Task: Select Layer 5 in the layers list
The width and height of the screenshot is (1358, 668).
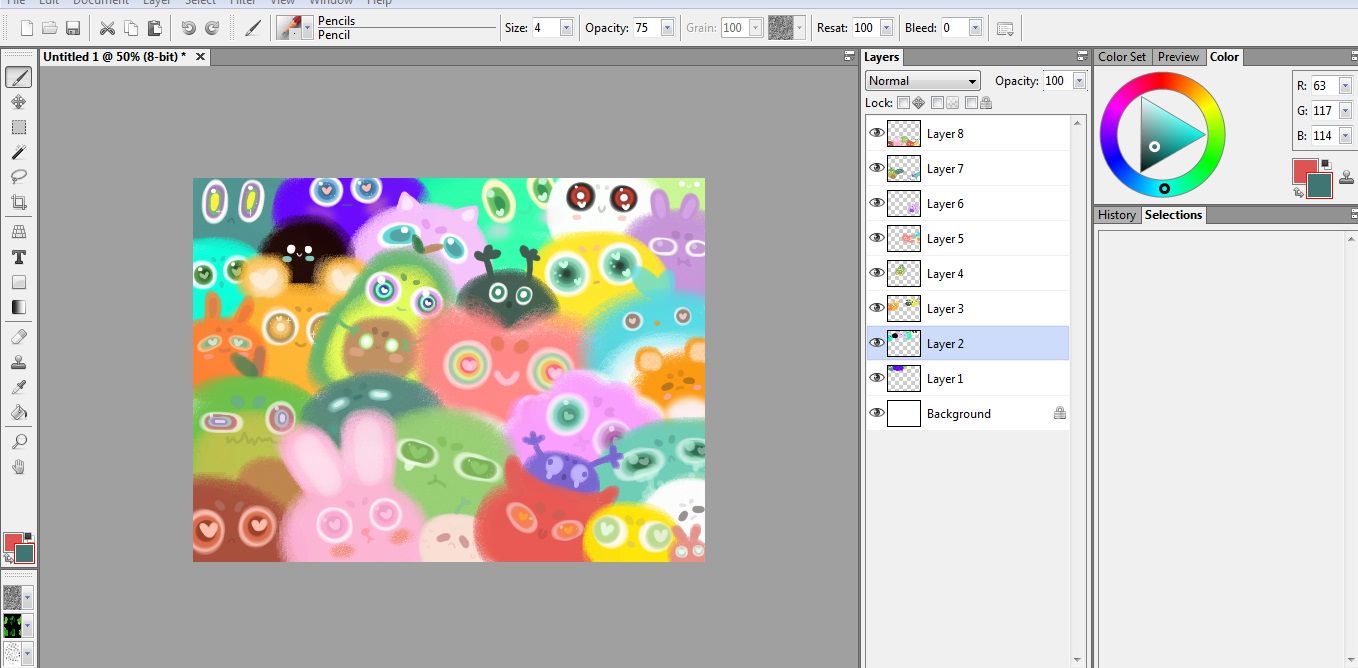Action: 945,239
